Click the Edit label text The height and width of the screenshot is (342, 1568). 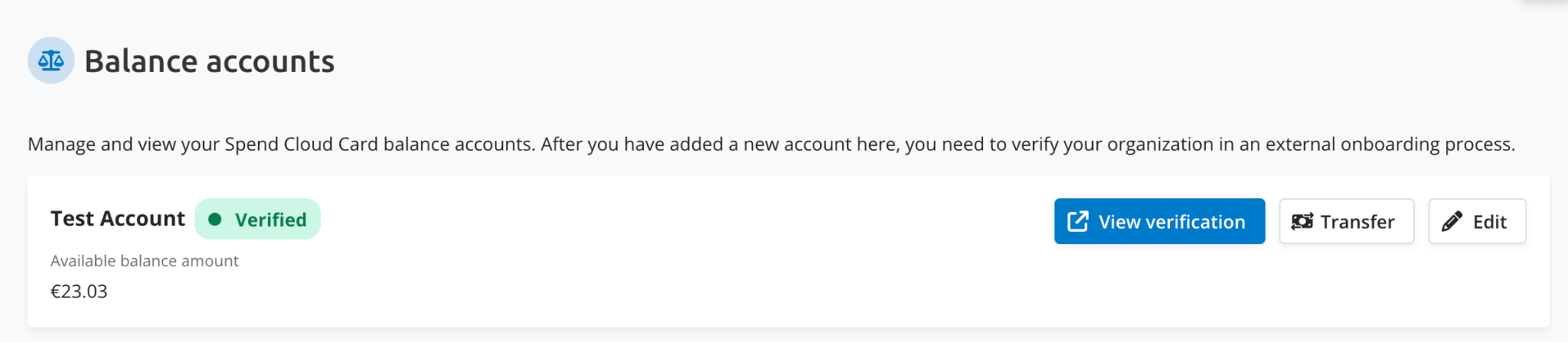point(1490,222)
